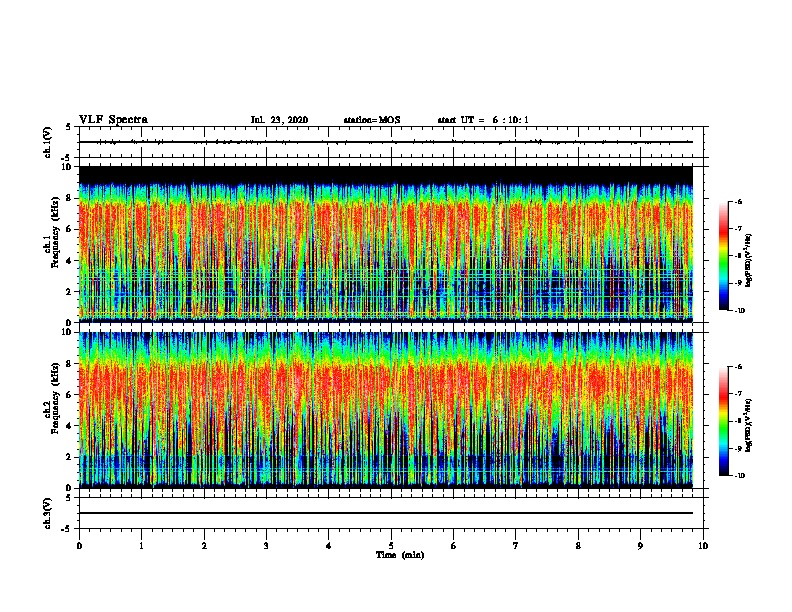This screenshot has width=792, height=612.
Task: Click time axis tick label "5"
Action: coord(391,546)
